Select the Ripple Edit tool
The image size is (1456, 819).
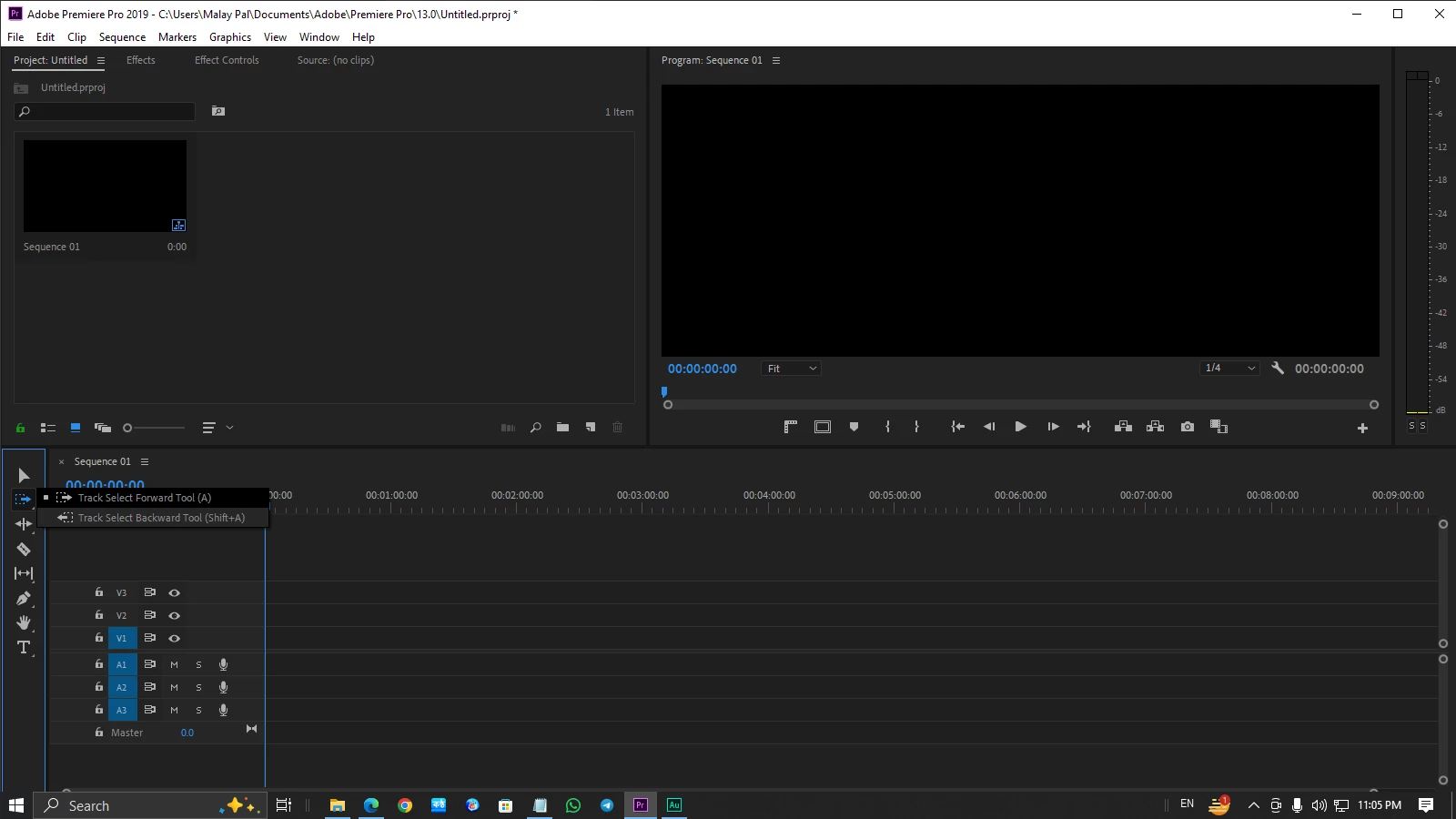pyautogui.click(x=24, y=524)
